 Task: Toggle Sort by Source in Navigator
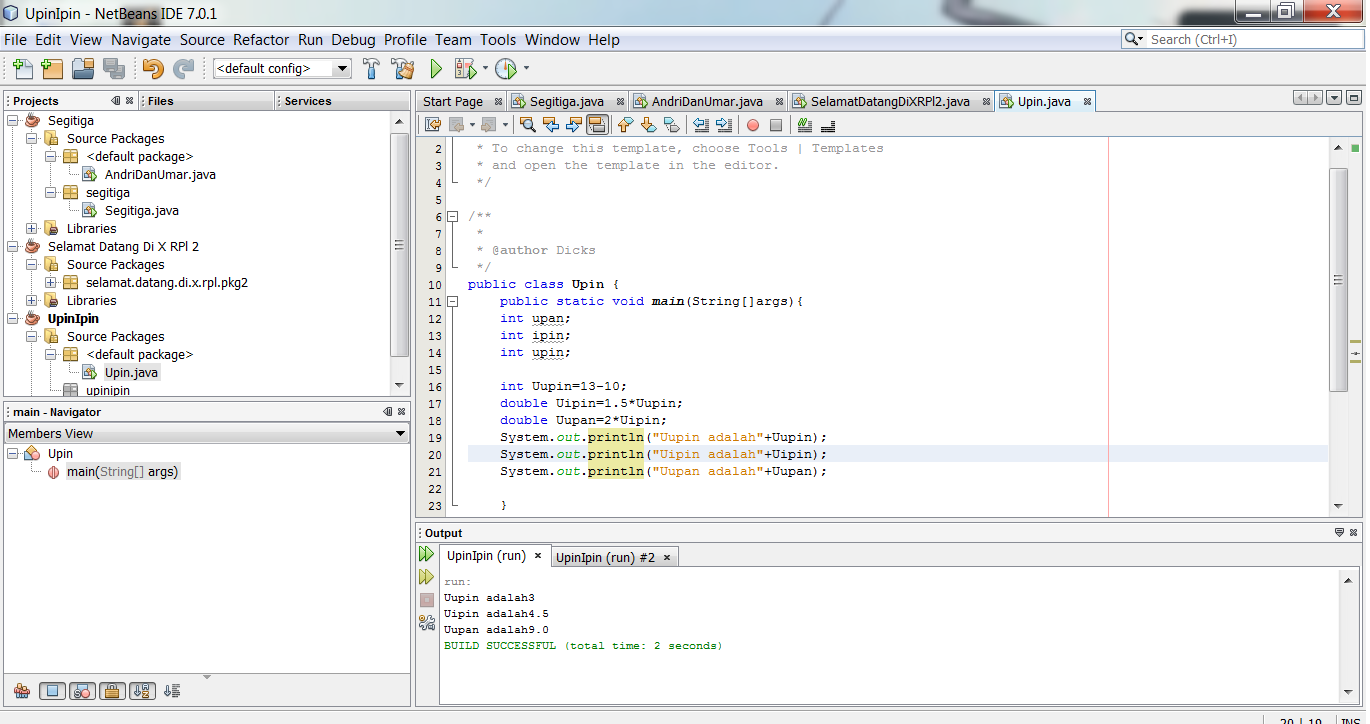172,691
